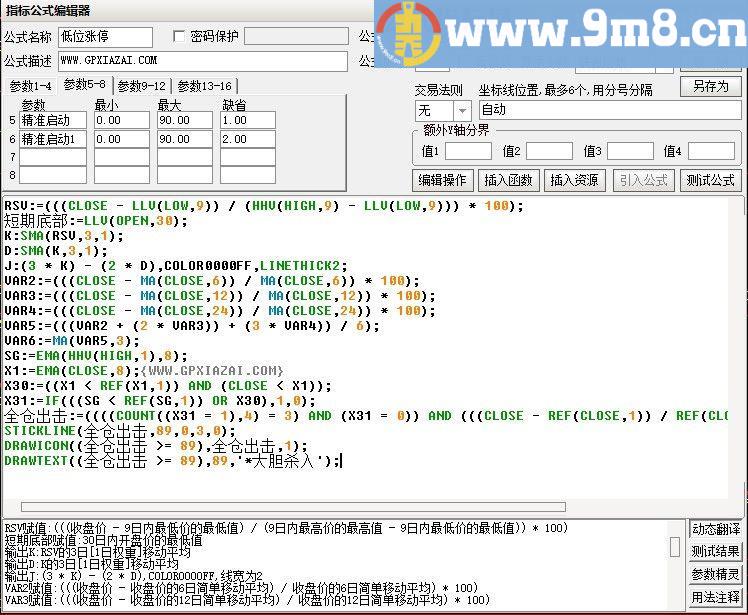Click parameter 6 最大 value 90.00
This screenshot has height=615, width=748.
(185, 139)
